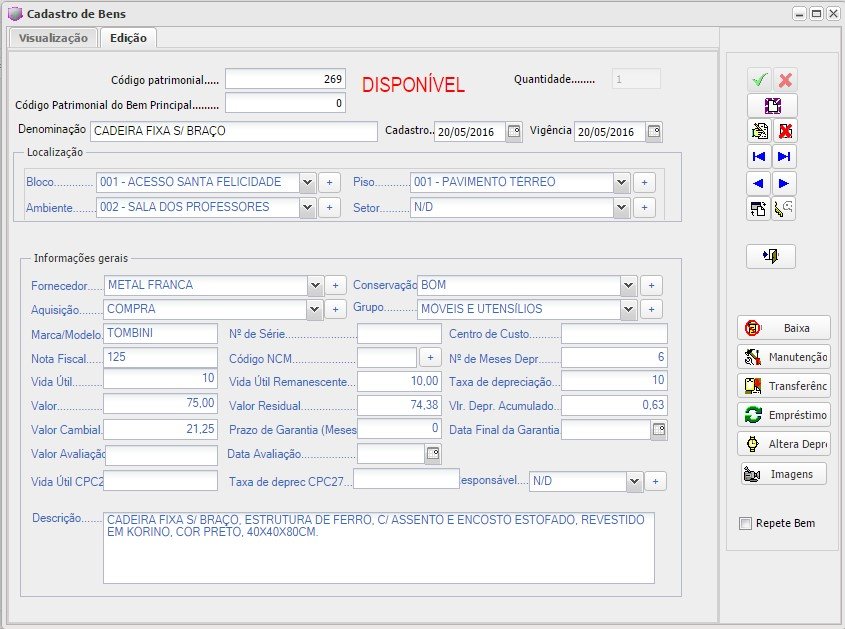This screenshot has width=845, height=629.
Task: Expand the Fornecedor dropdown
Action: click(315, 285)
